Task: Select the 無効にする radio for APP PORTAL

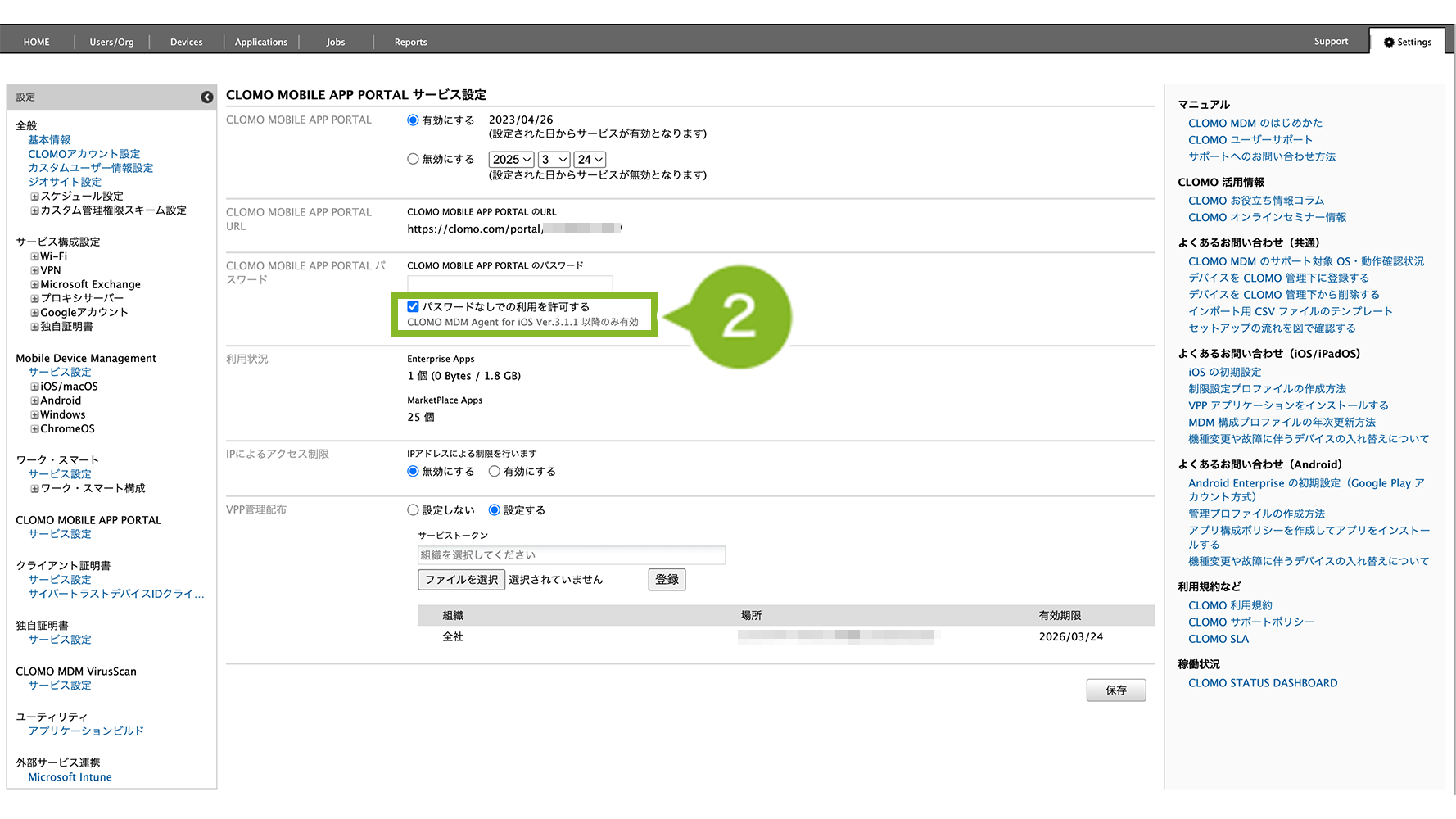Action: tap(414, 159)
